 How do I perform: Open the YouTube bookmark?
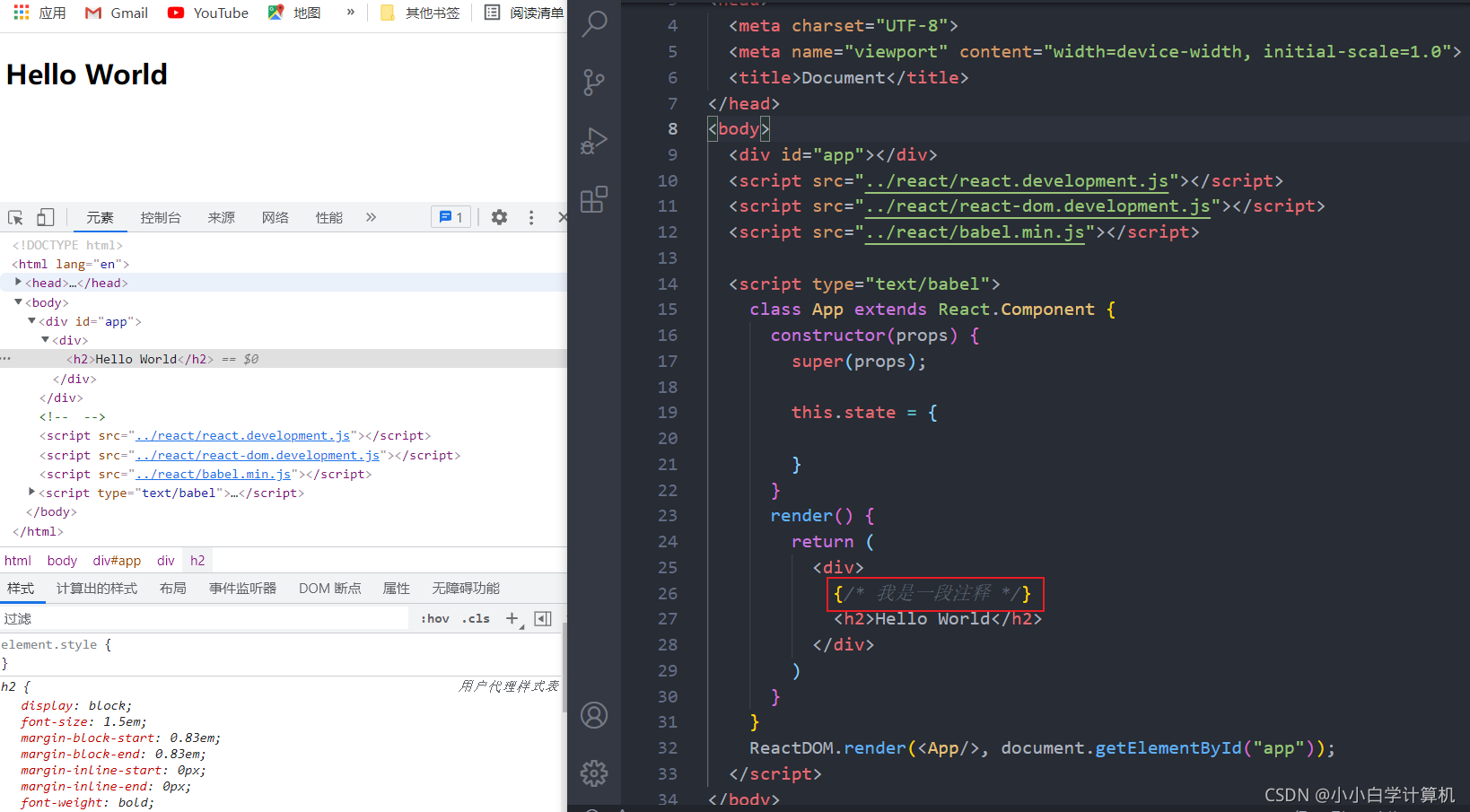tap(208, 13)
